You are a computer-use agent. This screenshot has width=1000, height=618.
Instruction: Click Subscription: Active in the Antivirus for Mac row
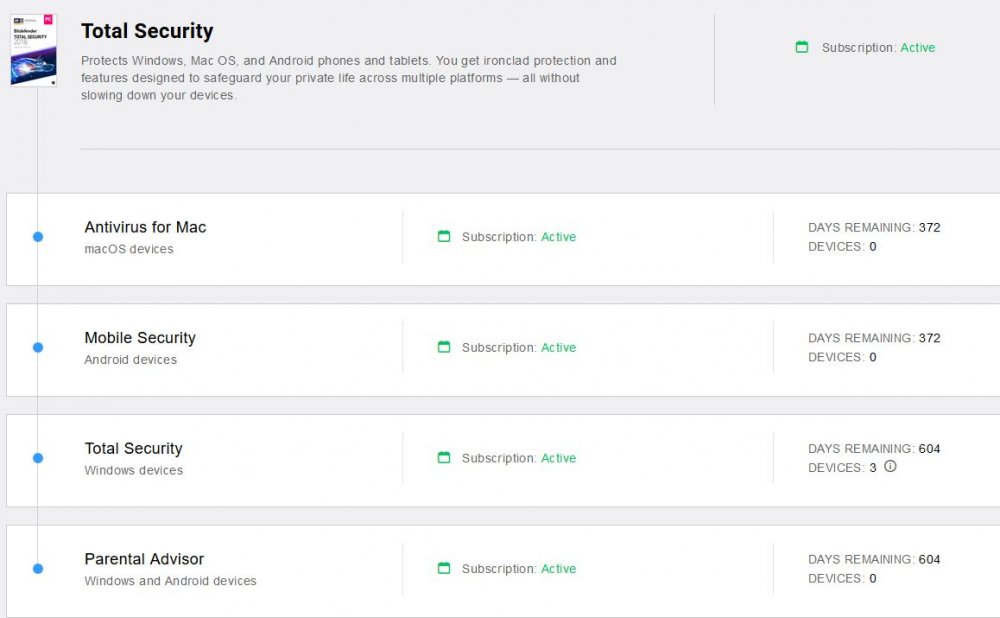pyautogui.click(x=519, y=237)
